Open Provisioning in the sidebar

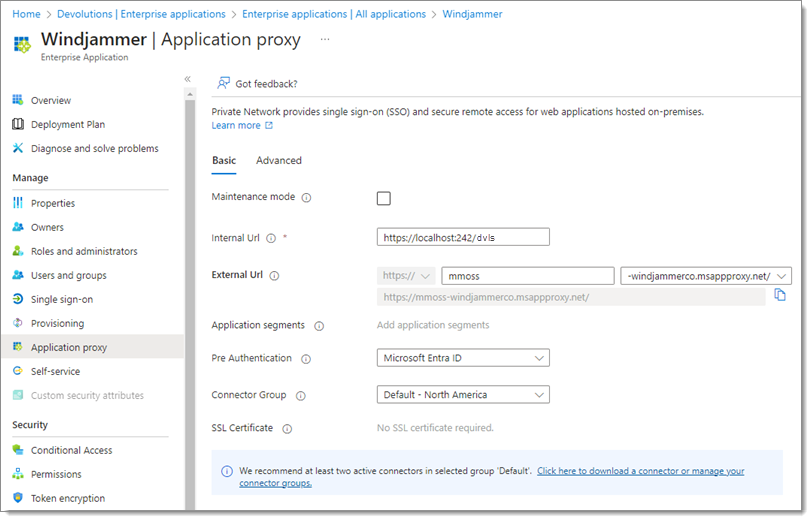[57, 323]
